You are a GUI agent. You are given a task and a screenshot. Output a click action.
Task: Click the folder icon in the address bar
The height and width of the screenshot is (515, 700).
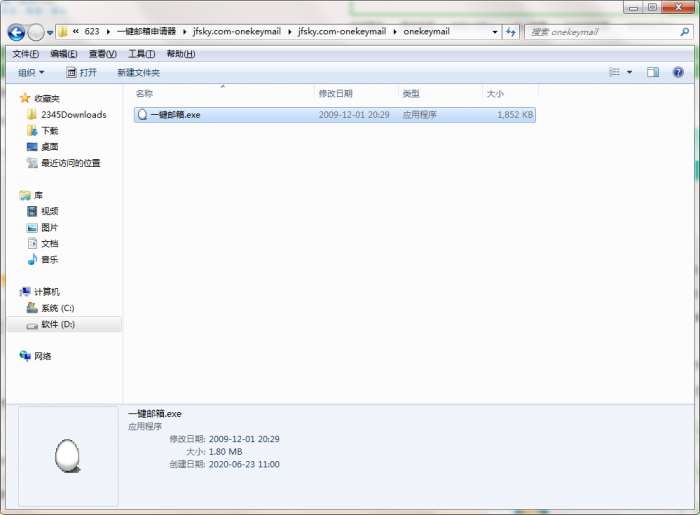pyautogui.click(x=63, y=32)
